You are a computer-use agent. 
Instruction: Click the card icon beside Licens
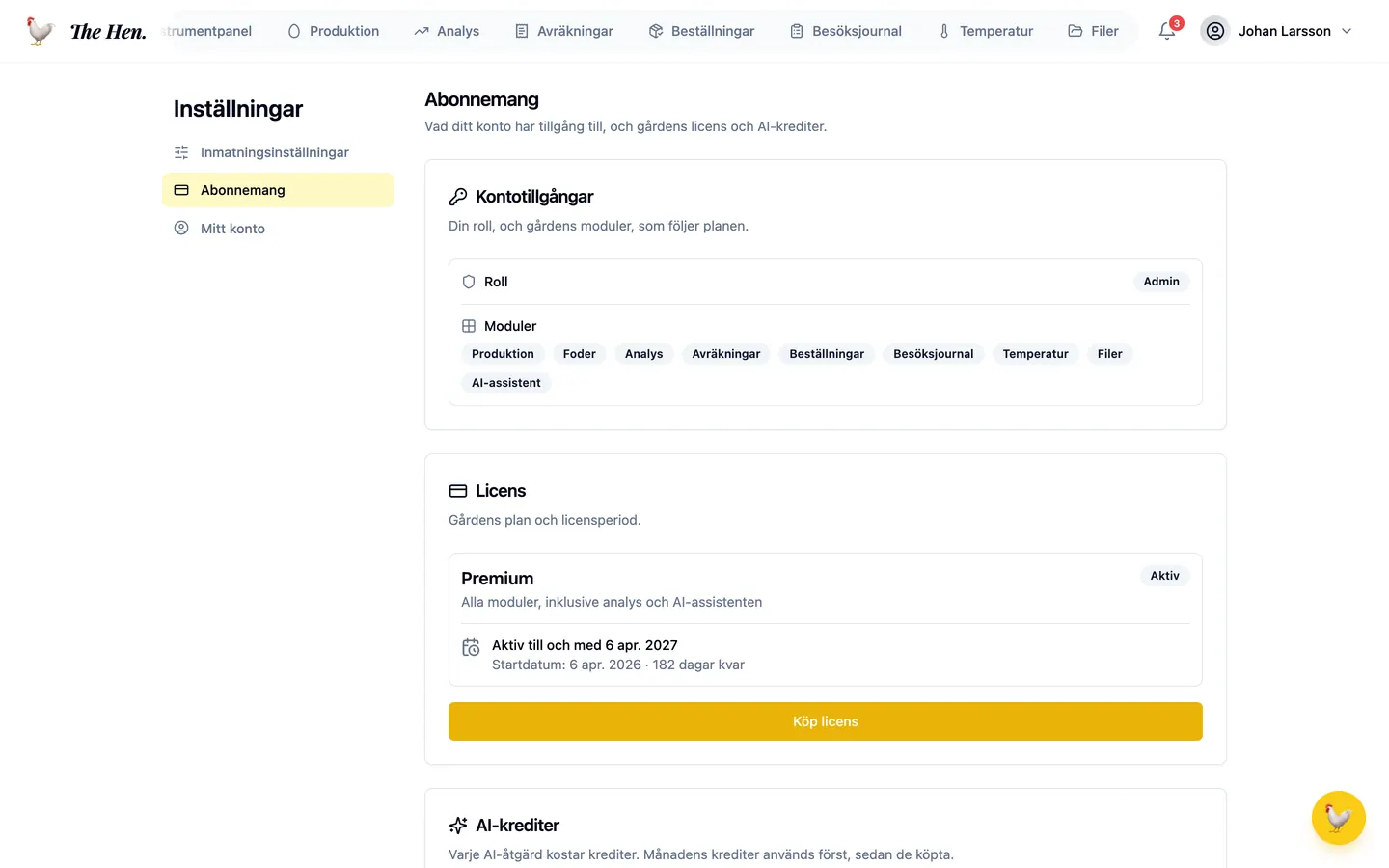click(458, 491)
